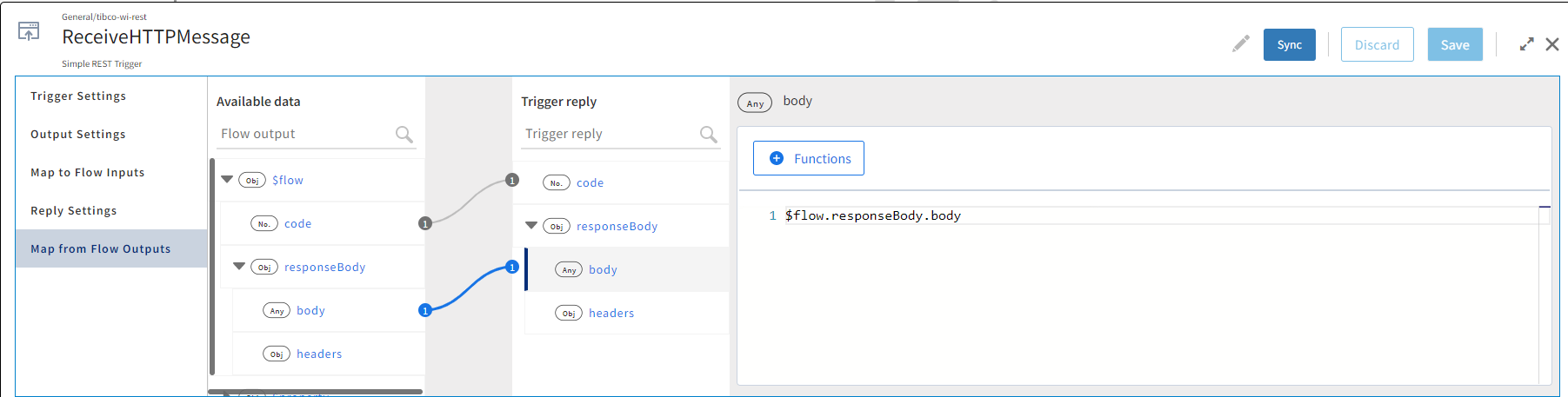
Task: Collapse responseBody in Trigger reply tree
Action: (531, 226)
